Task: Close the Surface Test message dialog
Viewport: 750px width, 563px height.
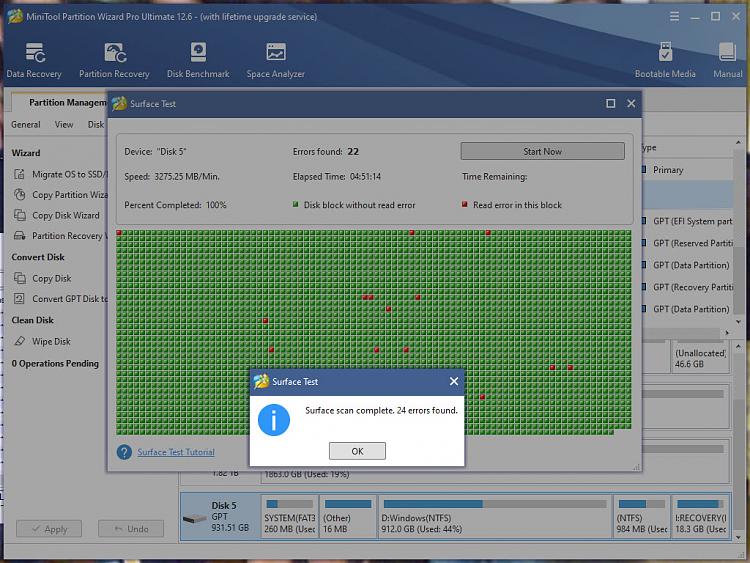Action: [x=454, y=381]
